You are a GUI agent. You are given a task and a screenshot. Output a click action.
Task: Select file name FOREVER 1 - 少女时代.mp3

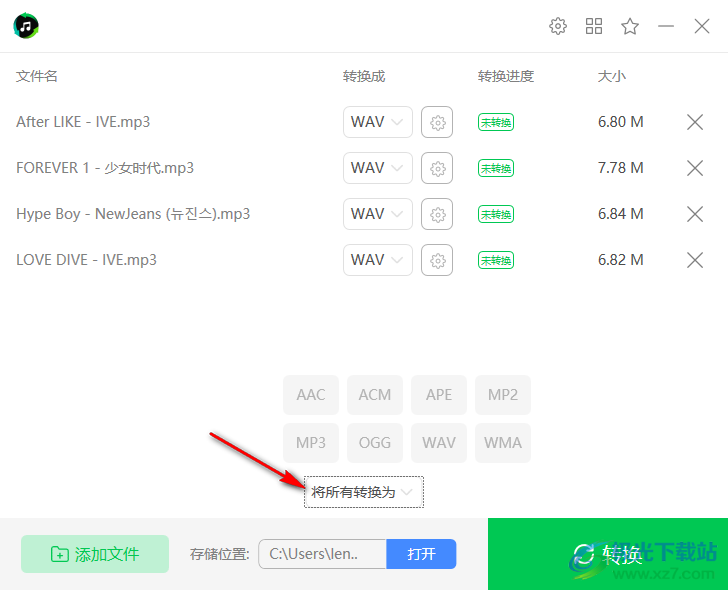[105, 168]
